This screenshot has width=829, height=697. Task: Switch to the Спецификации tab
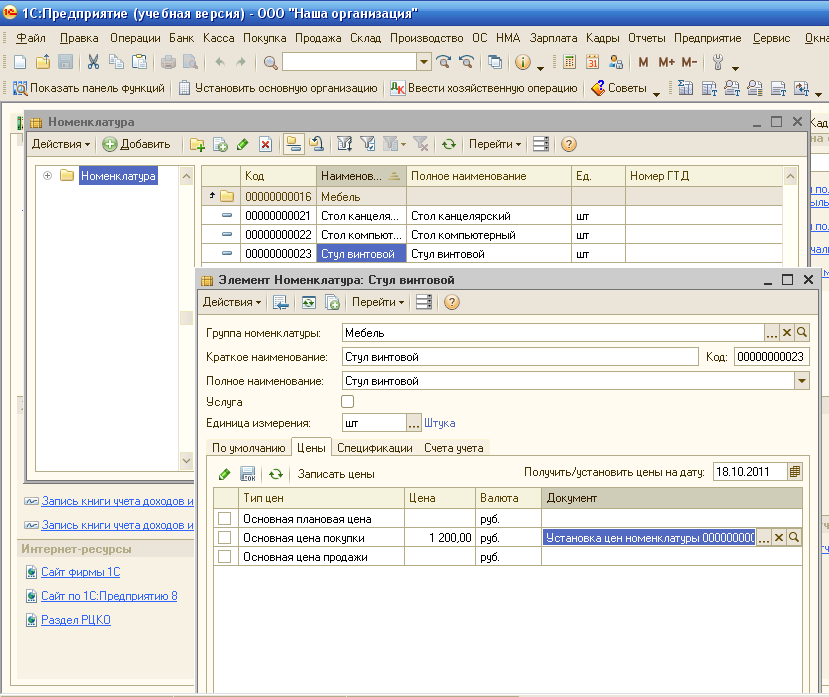pyautogui.click(x=375, y=448)
